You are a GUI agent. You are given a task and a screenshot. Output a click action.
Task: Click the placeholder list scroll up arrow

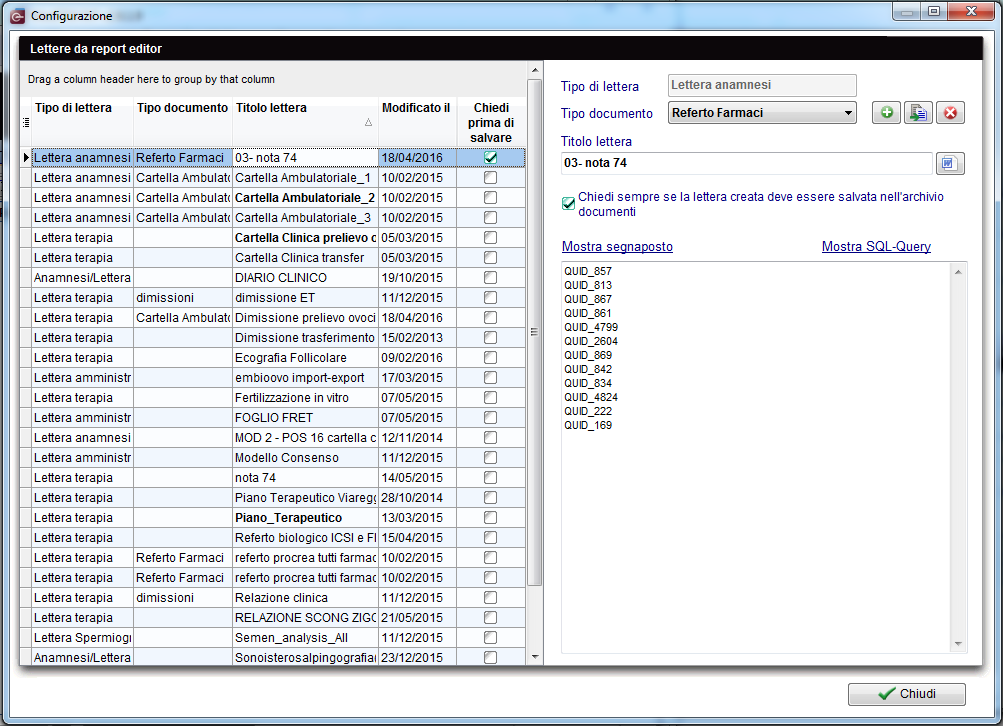point(958,272)
